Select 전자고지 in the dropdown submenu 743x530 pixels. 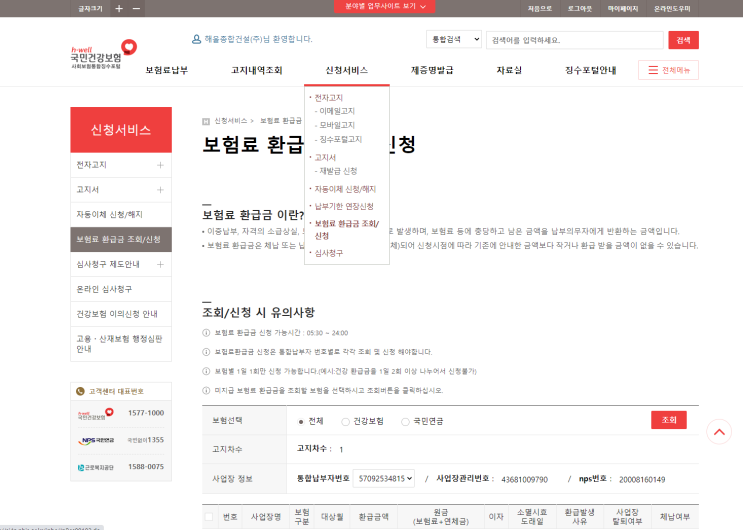click(328, 98)
